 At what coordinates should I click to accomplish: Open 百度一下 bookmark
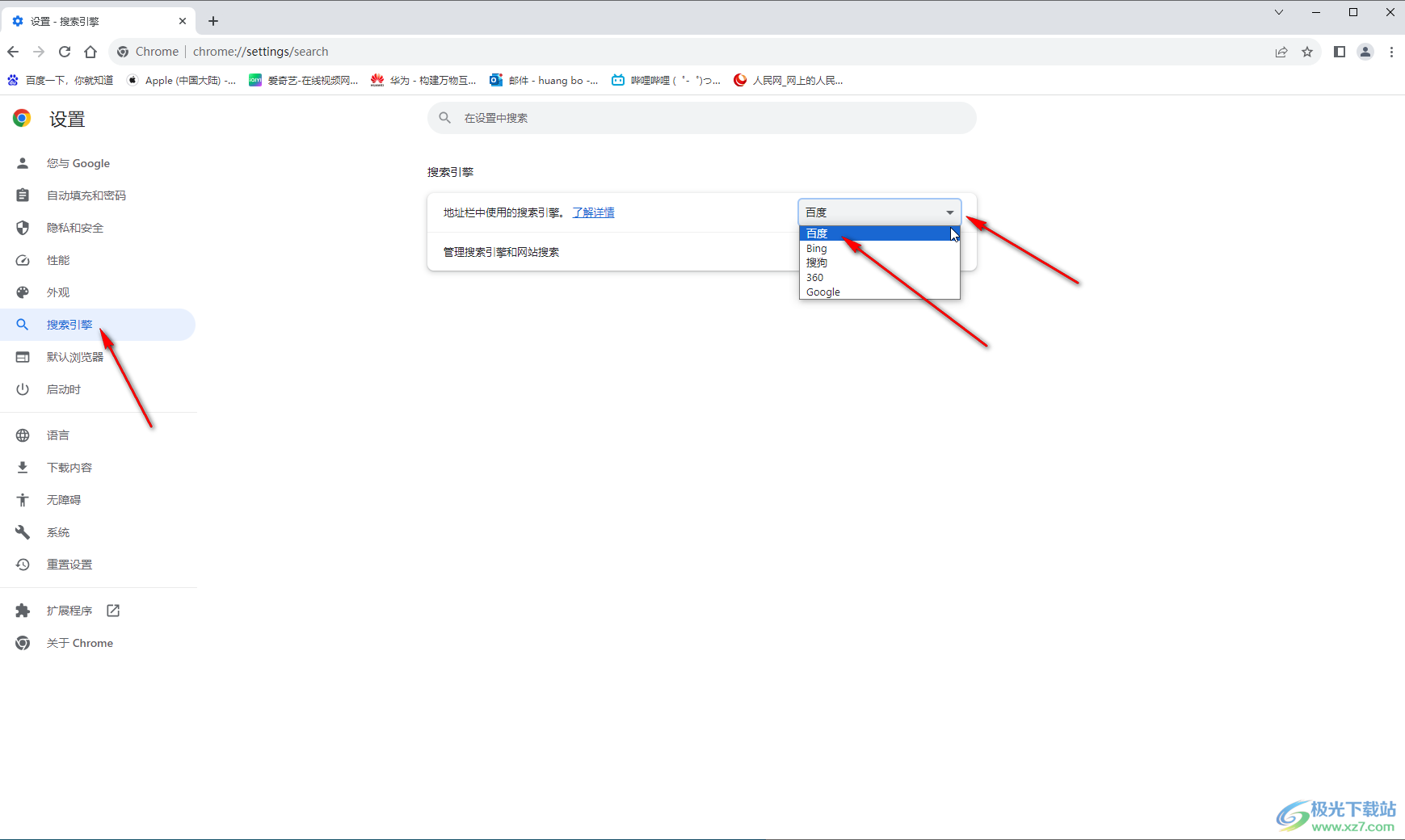(x=61, y=80)
